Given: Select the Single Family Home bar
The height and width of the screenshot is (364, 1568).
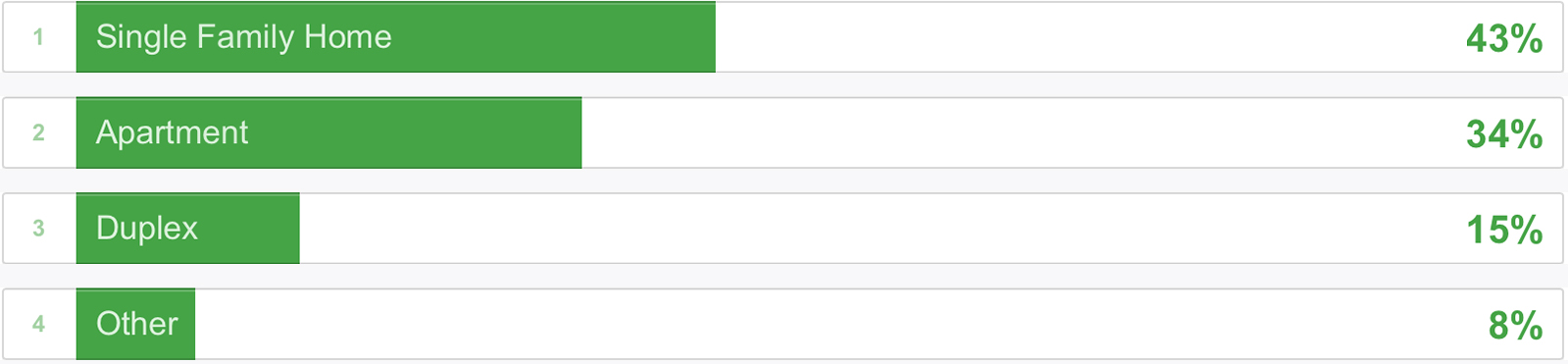Looking at the screenshot, I should pyautogui.click(x=395, y=36).
